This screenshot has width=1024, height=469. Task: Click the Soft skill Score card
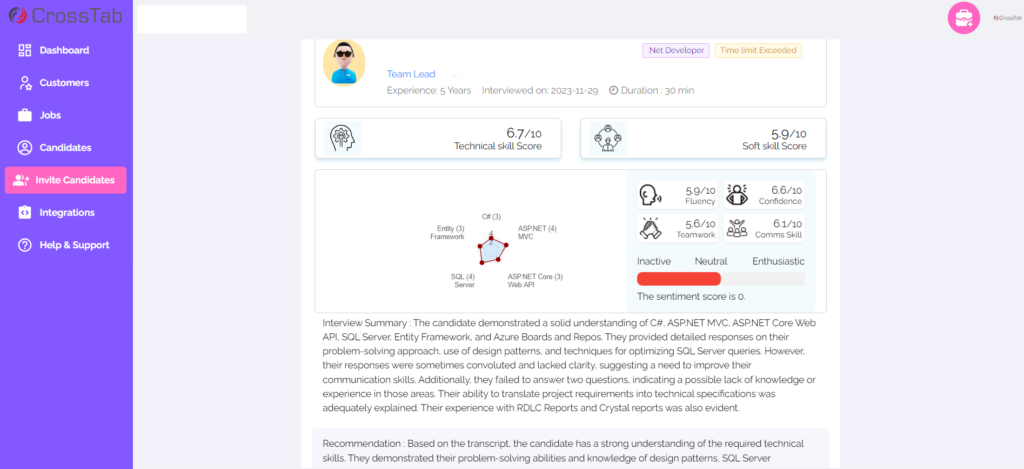click(x=703, y=138)
